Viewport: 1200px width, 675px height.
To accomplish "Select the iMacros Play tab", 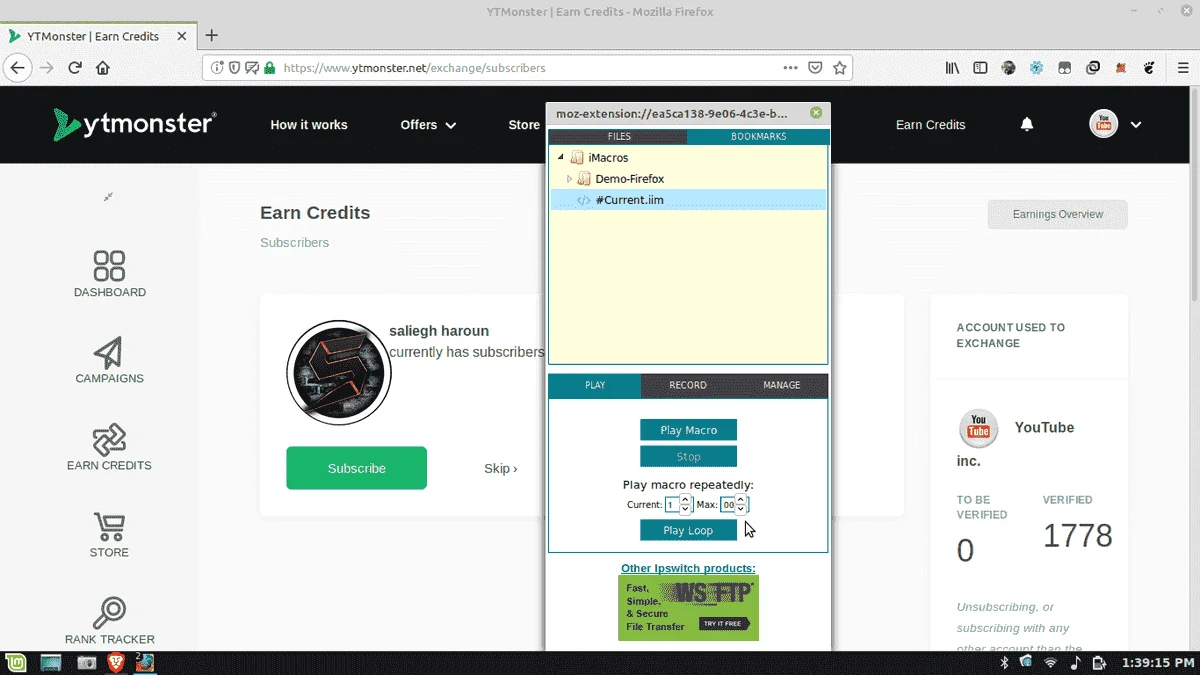I will 595,385.
